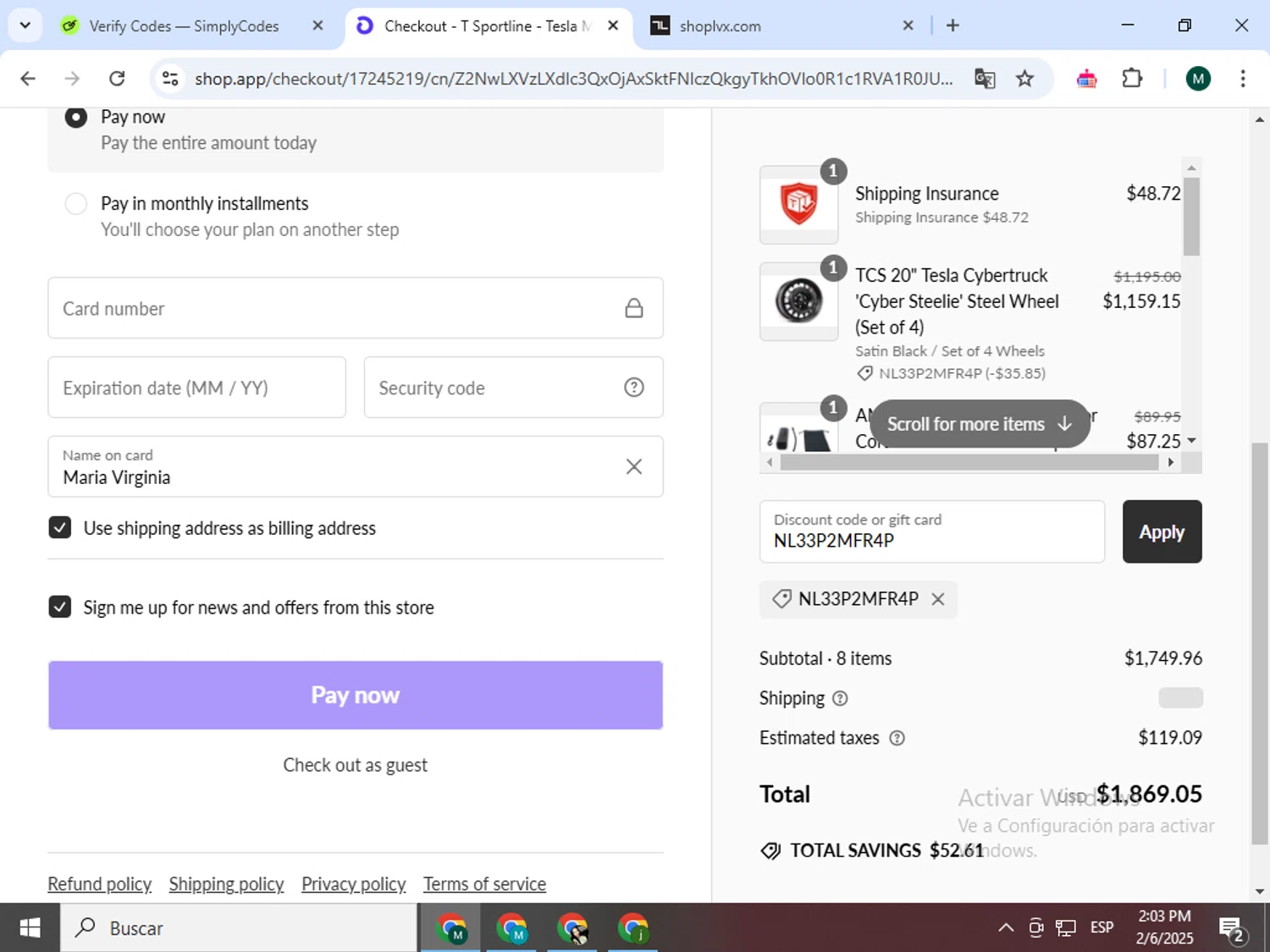This screenshot has height=952, width=1270.
Task: Choose Check out as guest
Action: pyautogui.click(x=356, y=765)
